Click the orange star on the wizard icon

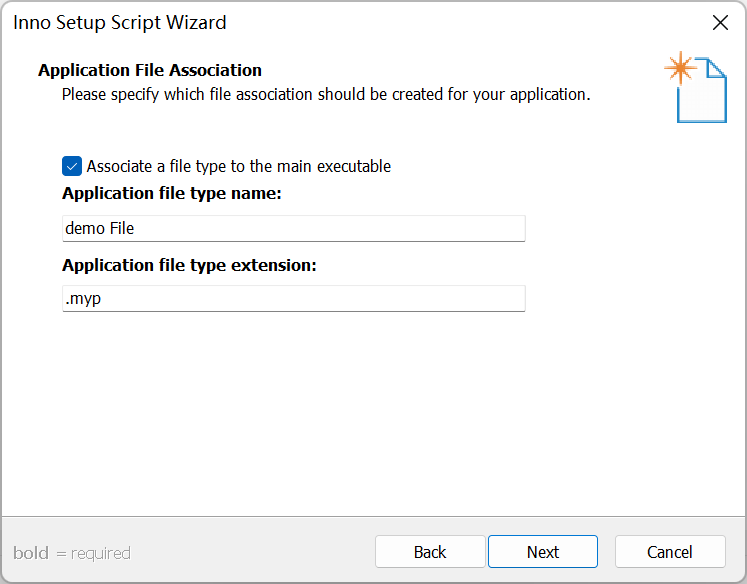click(x=681, y=68)
